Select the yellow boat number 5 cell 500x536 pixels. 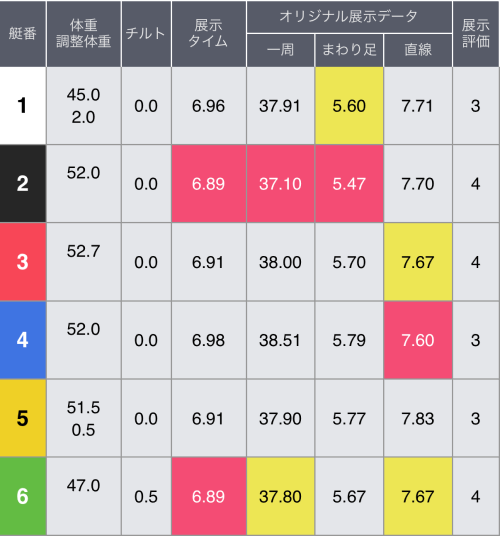tap(23, 418)
